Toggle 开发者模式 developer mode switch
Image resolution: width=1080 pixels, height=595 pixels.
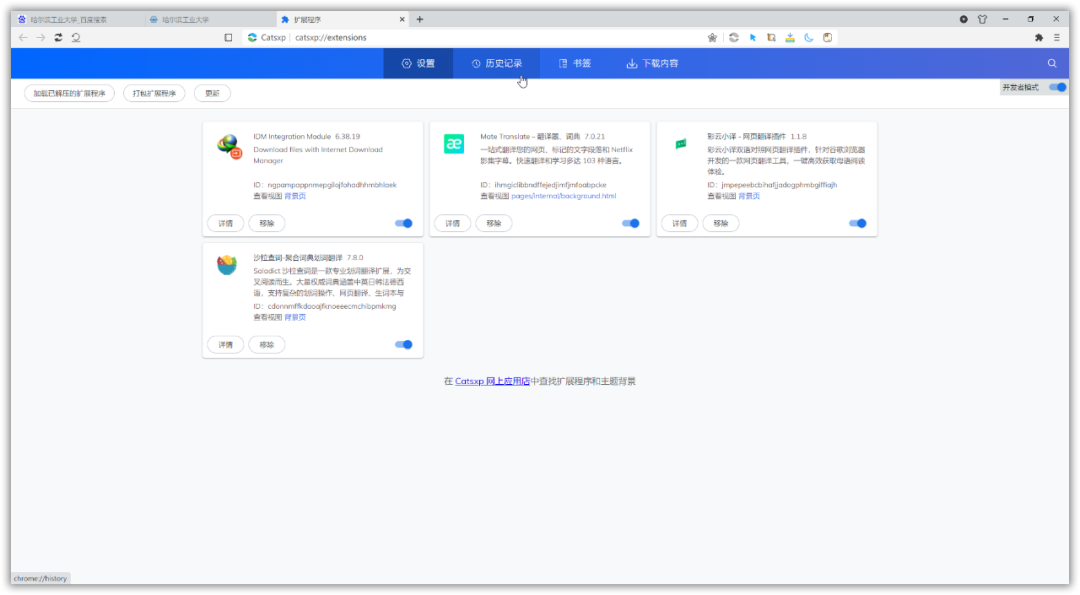click(x=1057, y=87)
